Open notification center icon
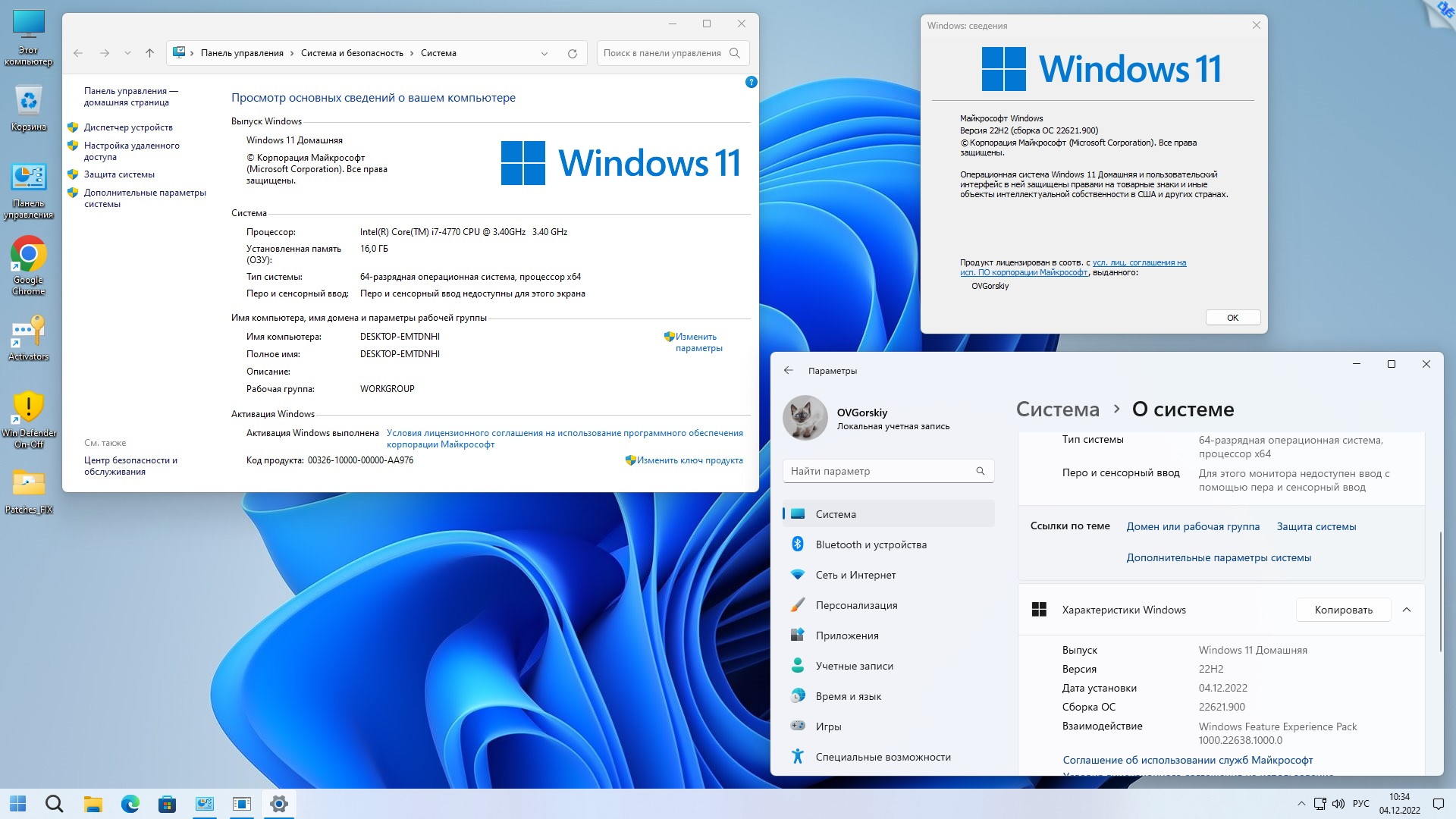1456x819 pixels. 1439,804
